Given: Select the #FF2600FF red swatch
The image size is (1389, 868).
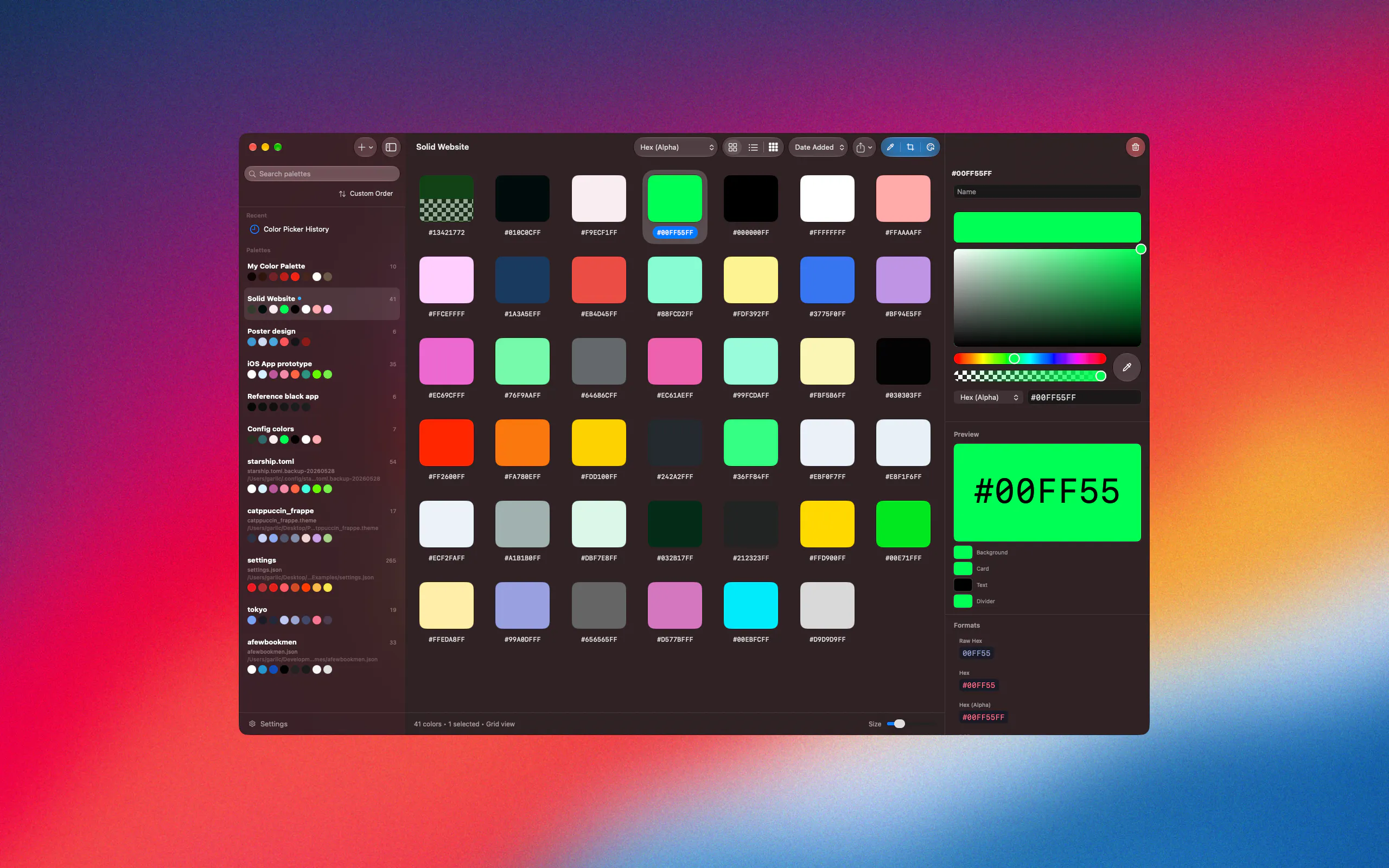Looking at the screenshot, I should [x=447, y=443].
